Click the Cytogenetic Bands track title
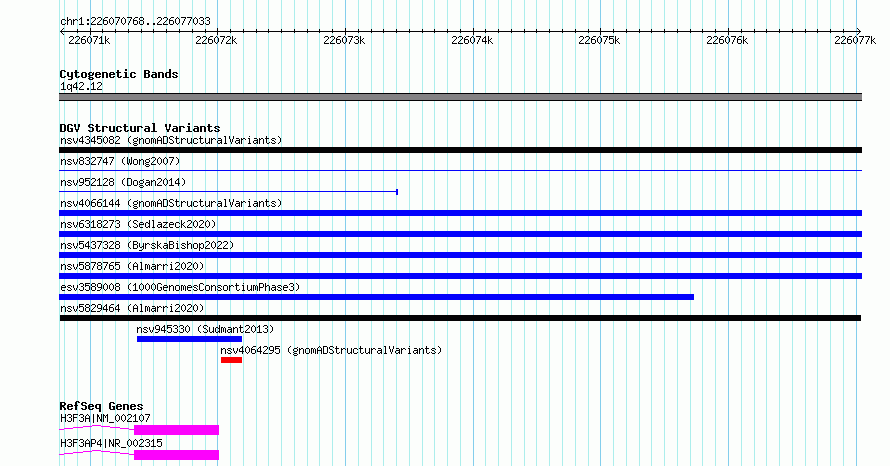Screen dimensions: 890x466 (119, 74)
